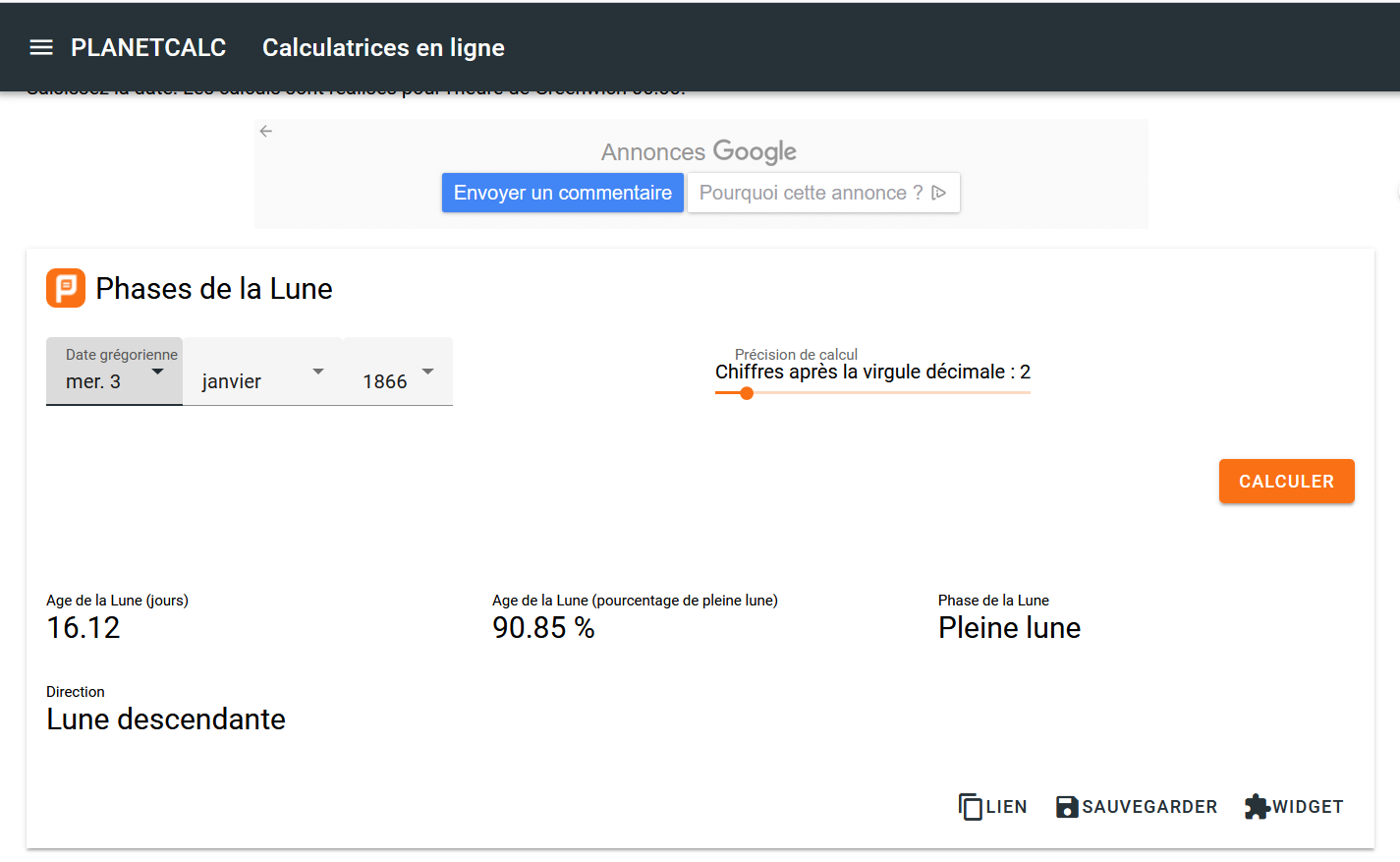This screenshot has width=1400, height=862.
Task: Click the puzzle piece widget icon
Action: (x=1257, y=807)
